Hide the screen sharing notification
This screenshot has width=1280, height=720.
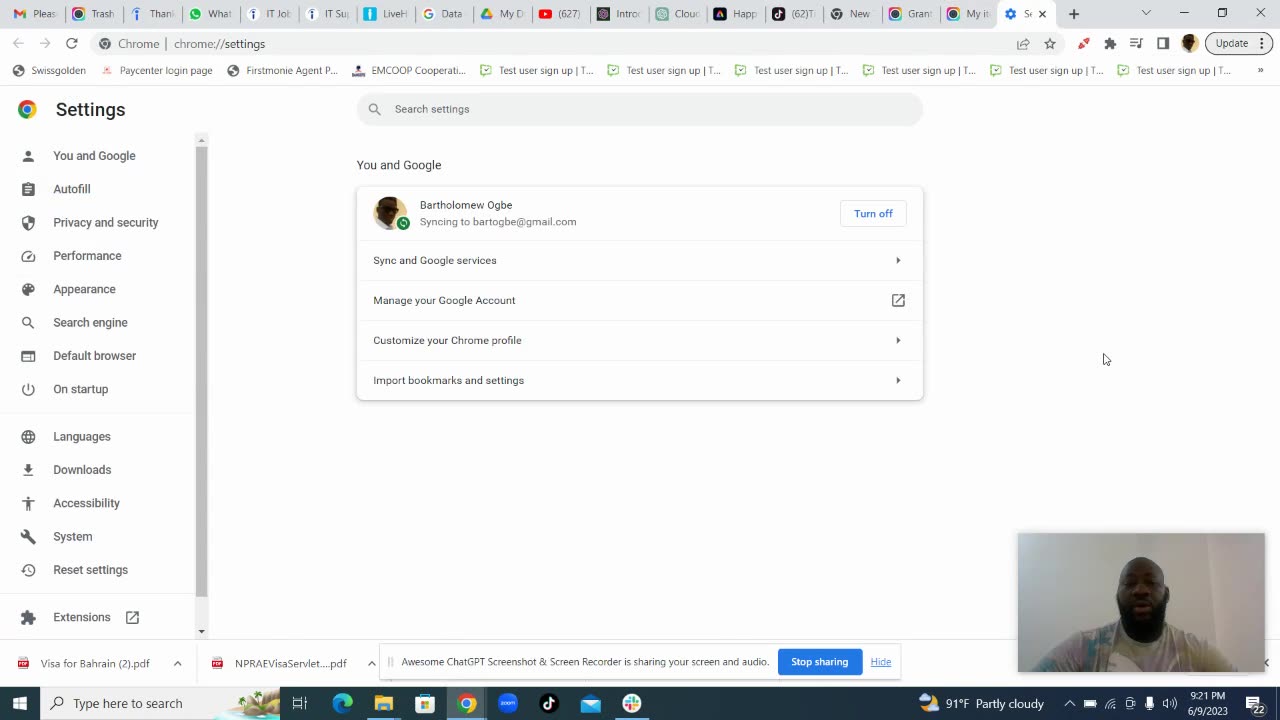click(880, 662)
